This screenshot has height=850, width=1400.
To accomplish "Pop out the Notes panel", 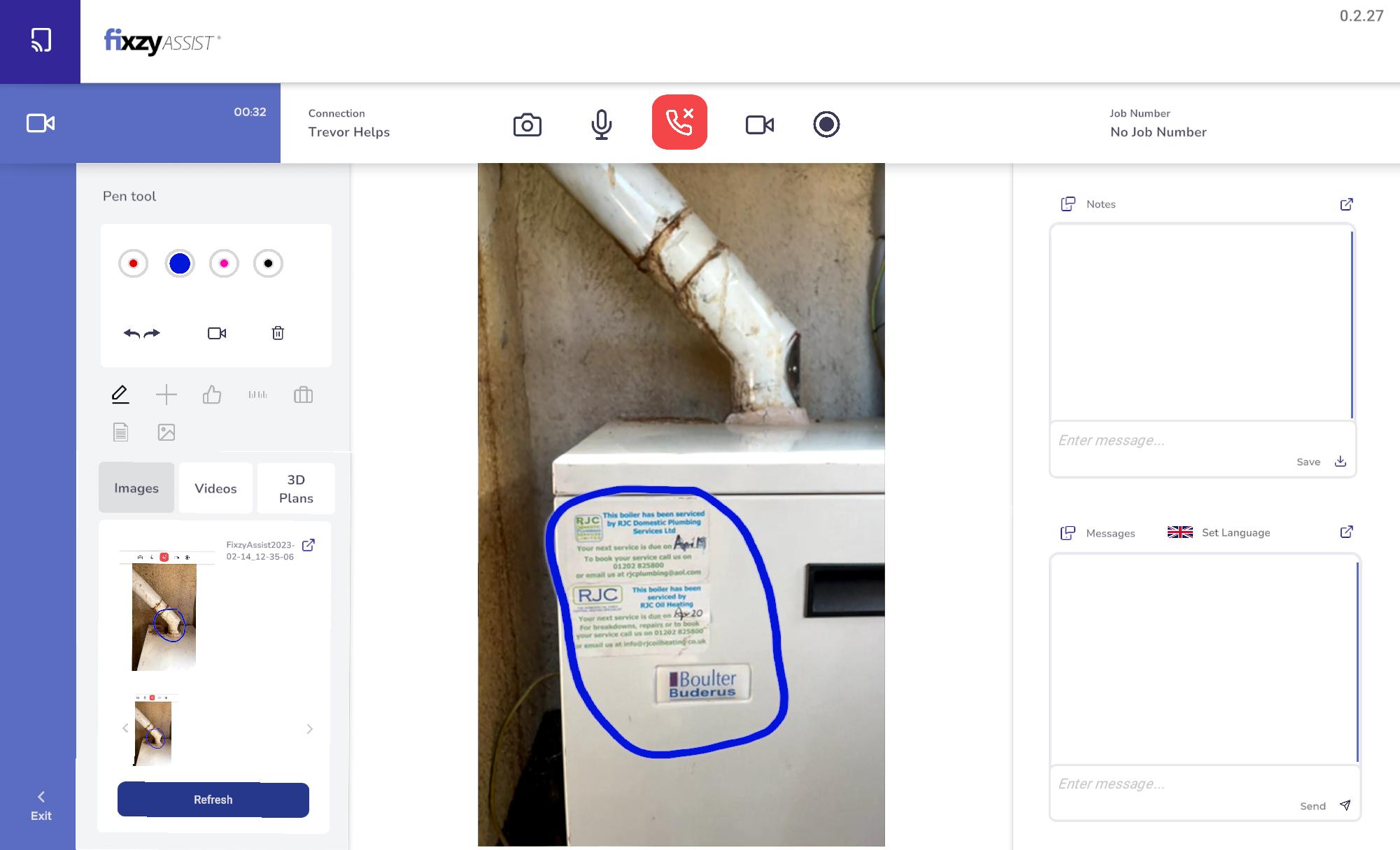I will pos(1346,204).
